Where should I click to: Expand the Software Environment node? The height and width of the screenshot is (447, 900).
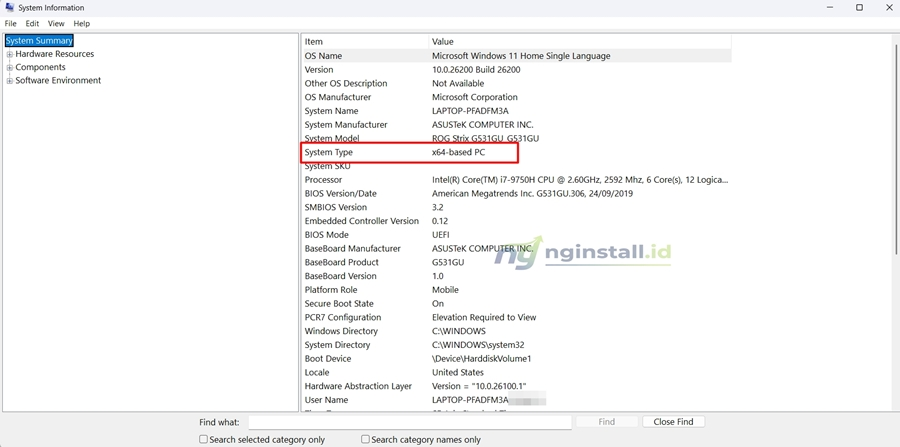tap(10, 81)
